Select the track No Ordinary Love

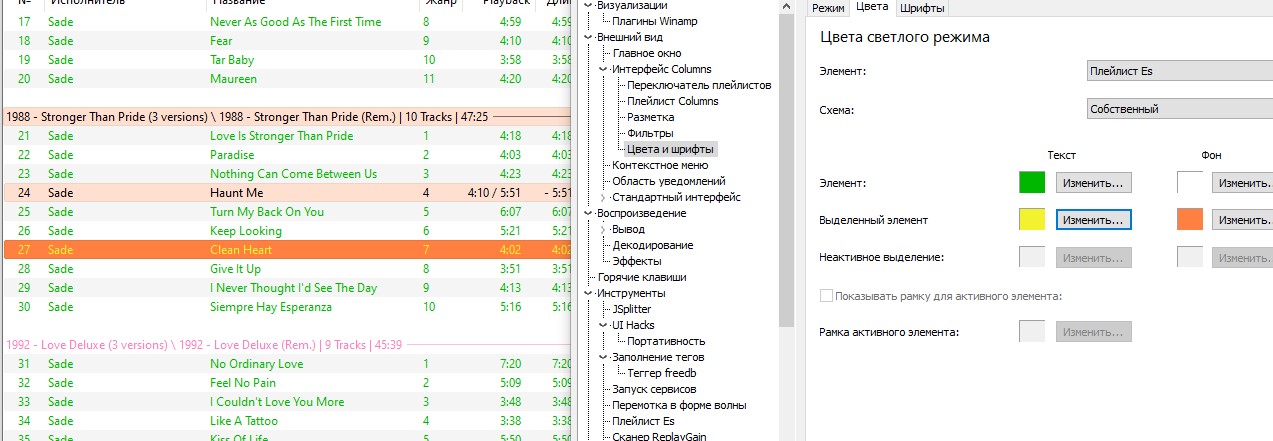256,364
